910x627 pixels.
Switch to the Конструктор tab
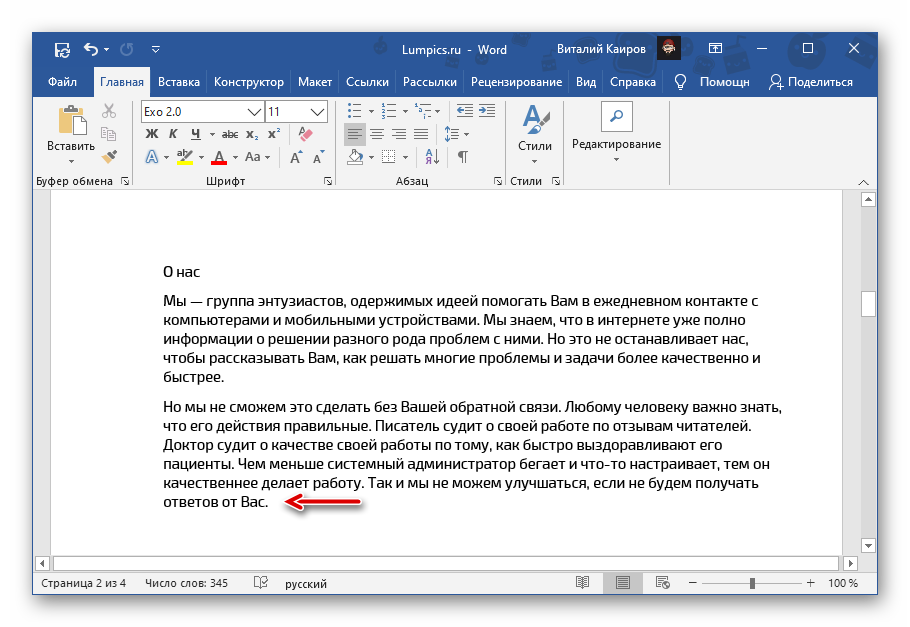[248, 82]
